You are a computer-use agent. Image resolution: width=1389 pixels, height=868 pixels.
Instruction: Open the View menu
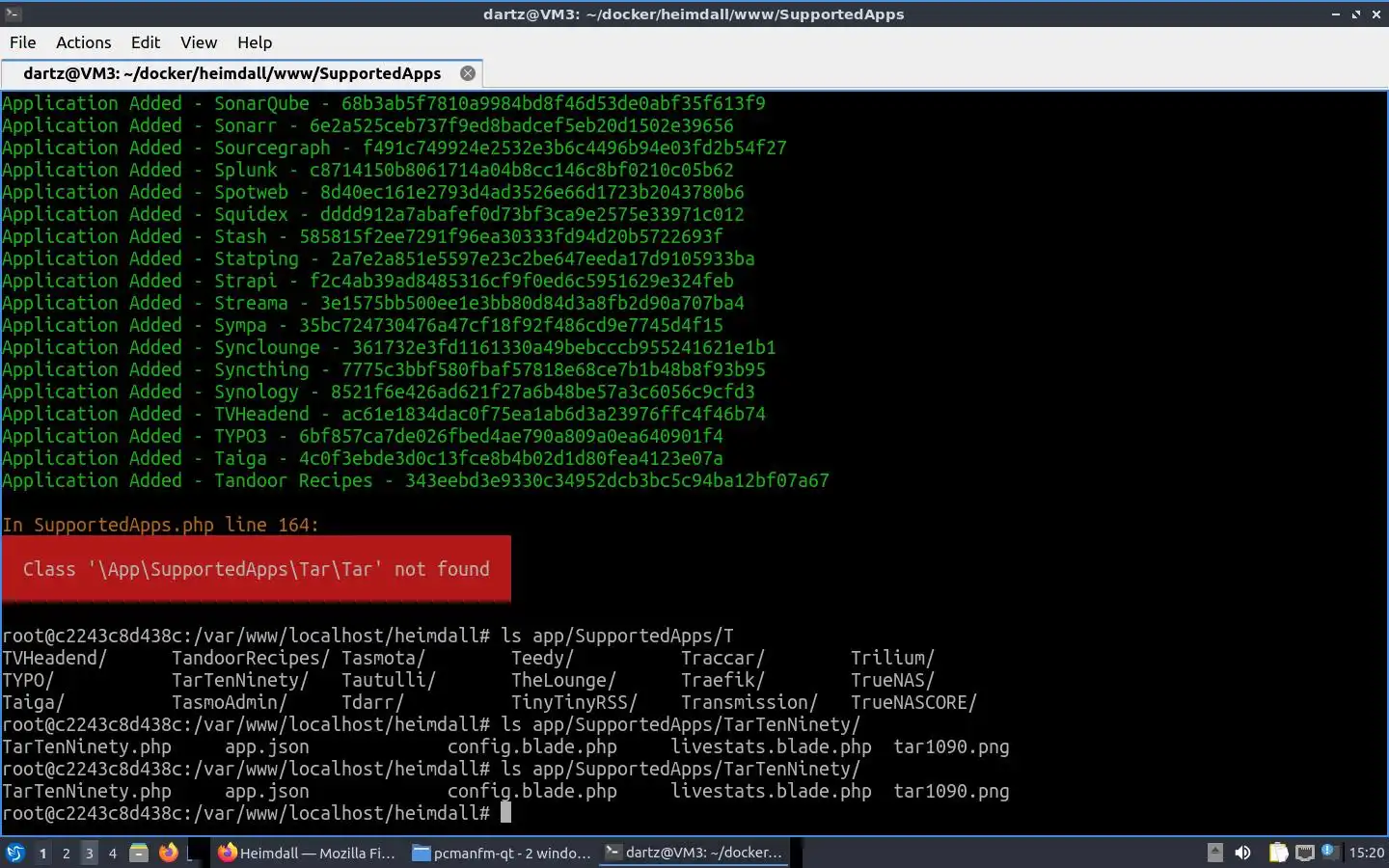click(198, 42)
